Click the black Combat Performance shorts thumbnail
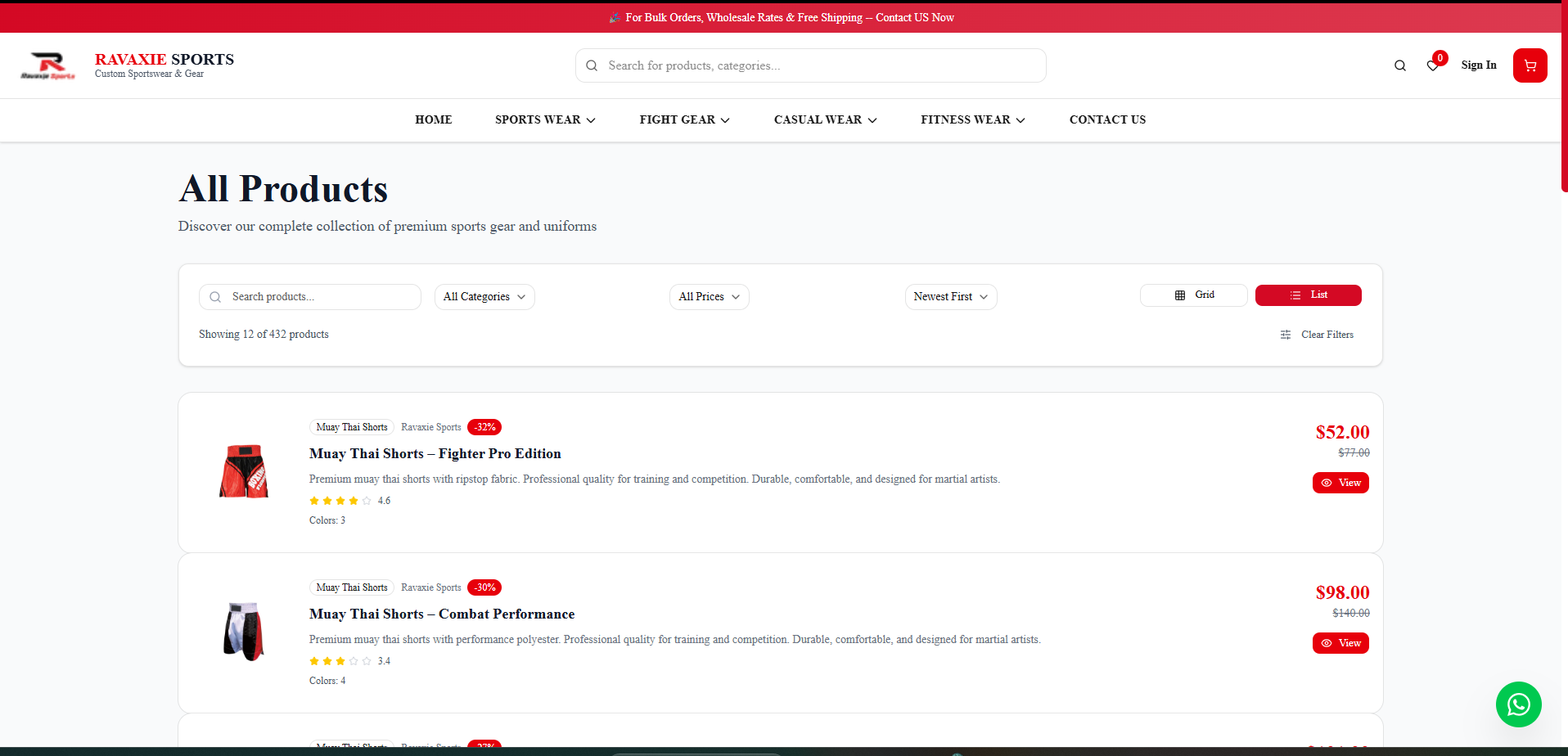Screen dimensions: 1568x756 [x=244, y=632]
